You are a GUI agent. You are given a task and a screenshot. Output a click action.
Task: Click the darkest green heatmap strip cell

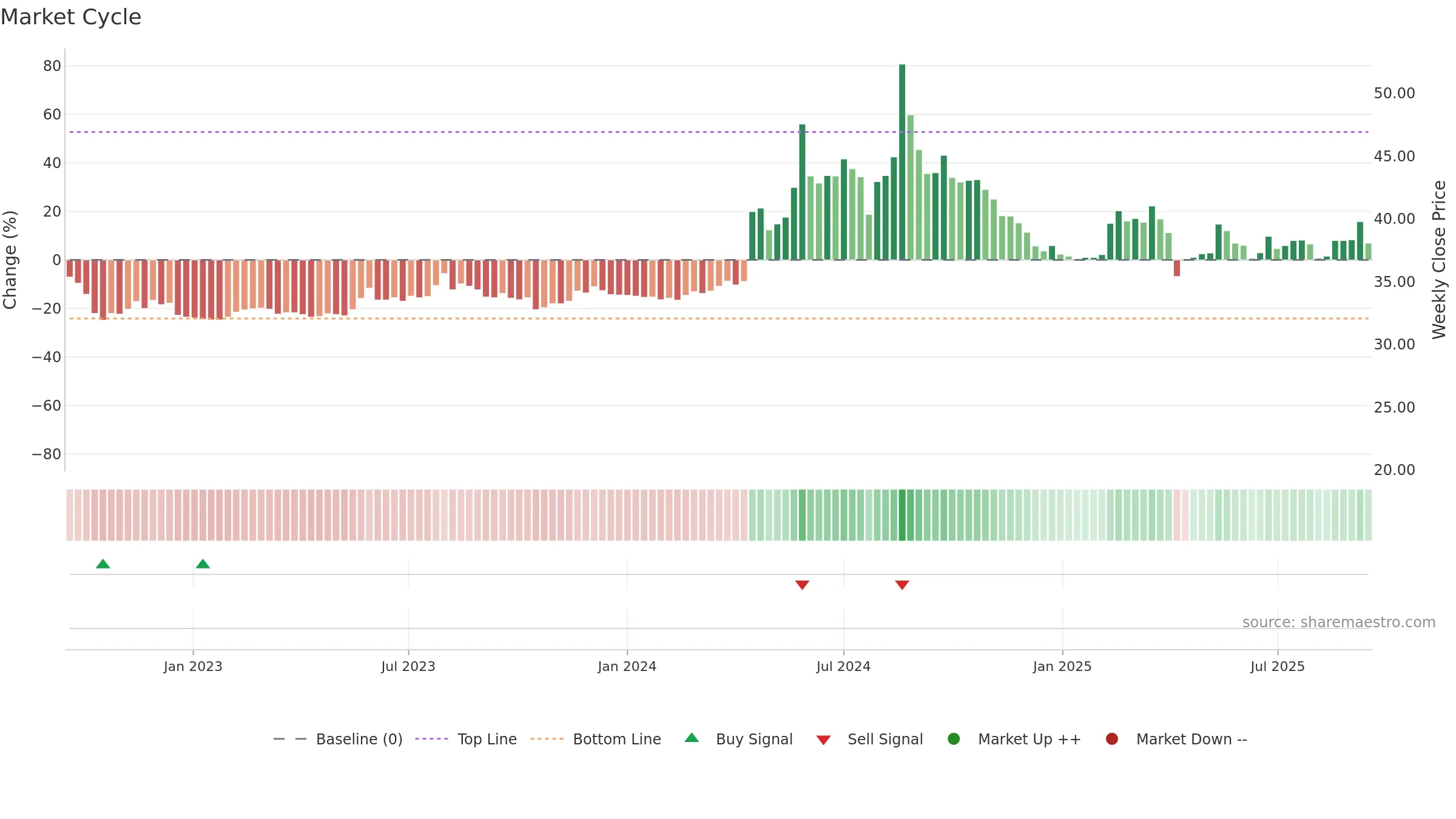[902, 515]
